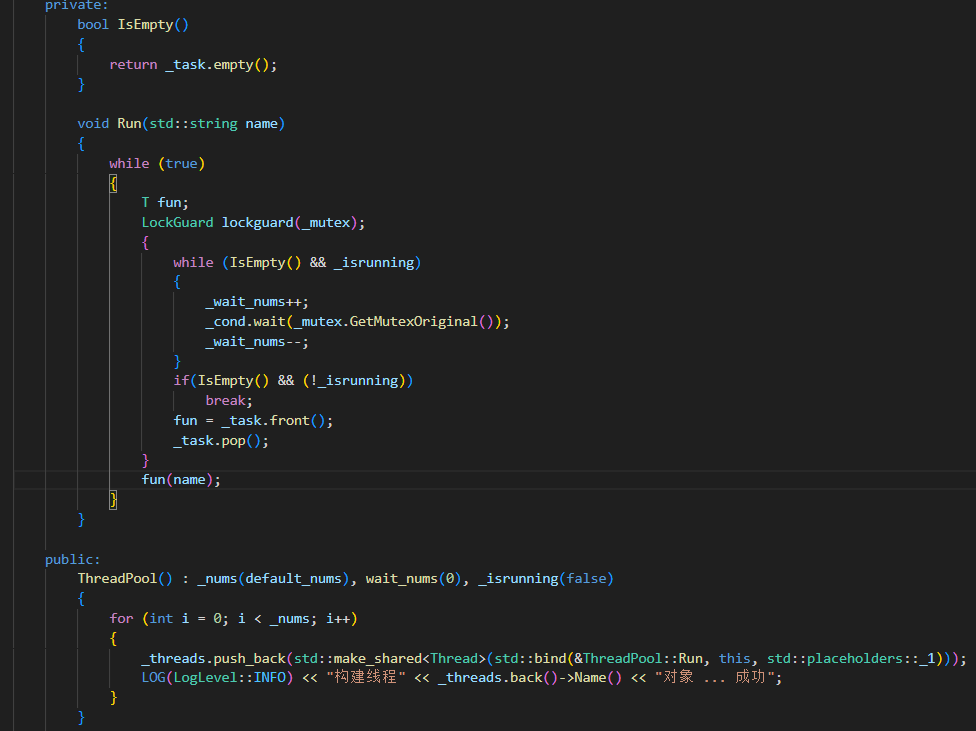Click the 'private:' access specifier at top
The height and width of the screenshot is (731, 976).
coord(77,6)
